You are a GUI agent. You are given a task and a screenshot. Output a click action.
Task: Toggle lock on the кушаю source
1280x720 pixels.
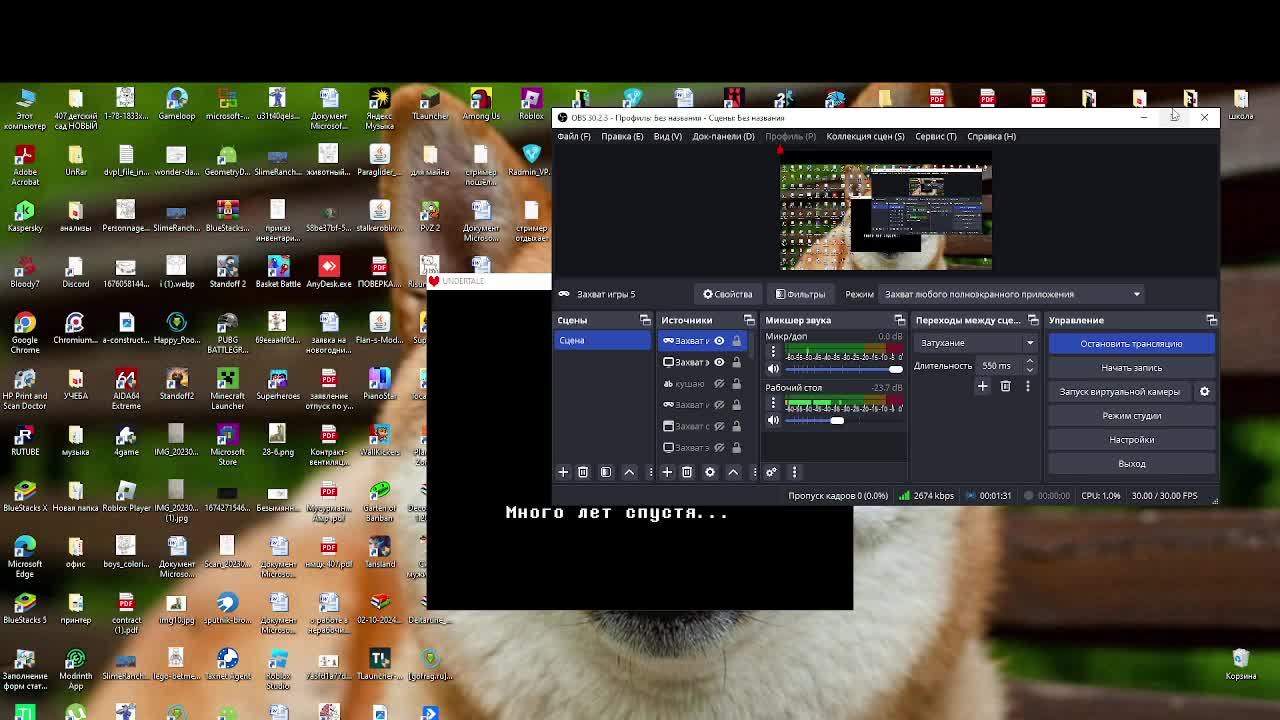pyautogui.click(x=737, y=384)
